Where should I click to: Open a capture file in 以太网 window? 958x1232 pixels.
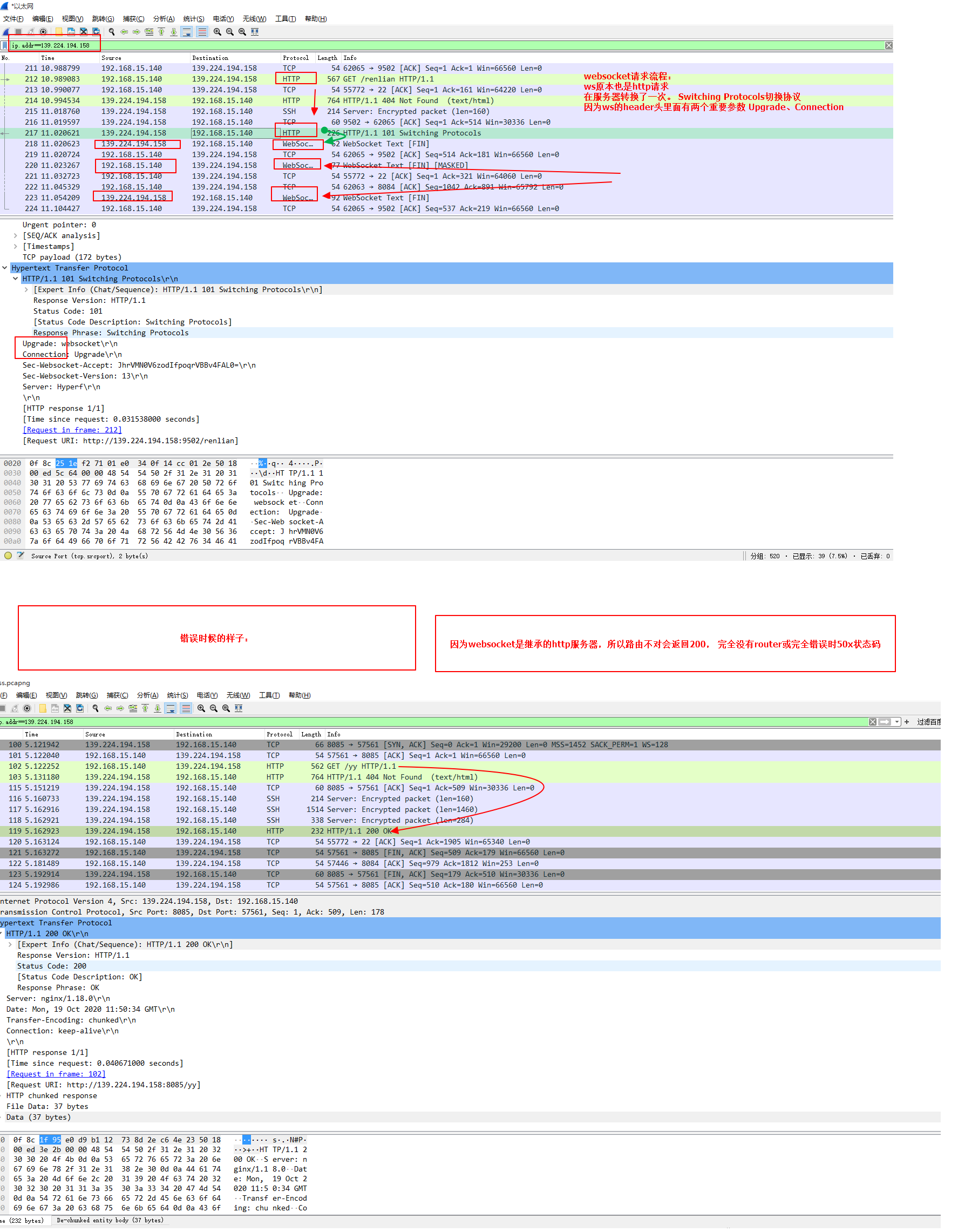pyautogui.click(x=59, y=32)
